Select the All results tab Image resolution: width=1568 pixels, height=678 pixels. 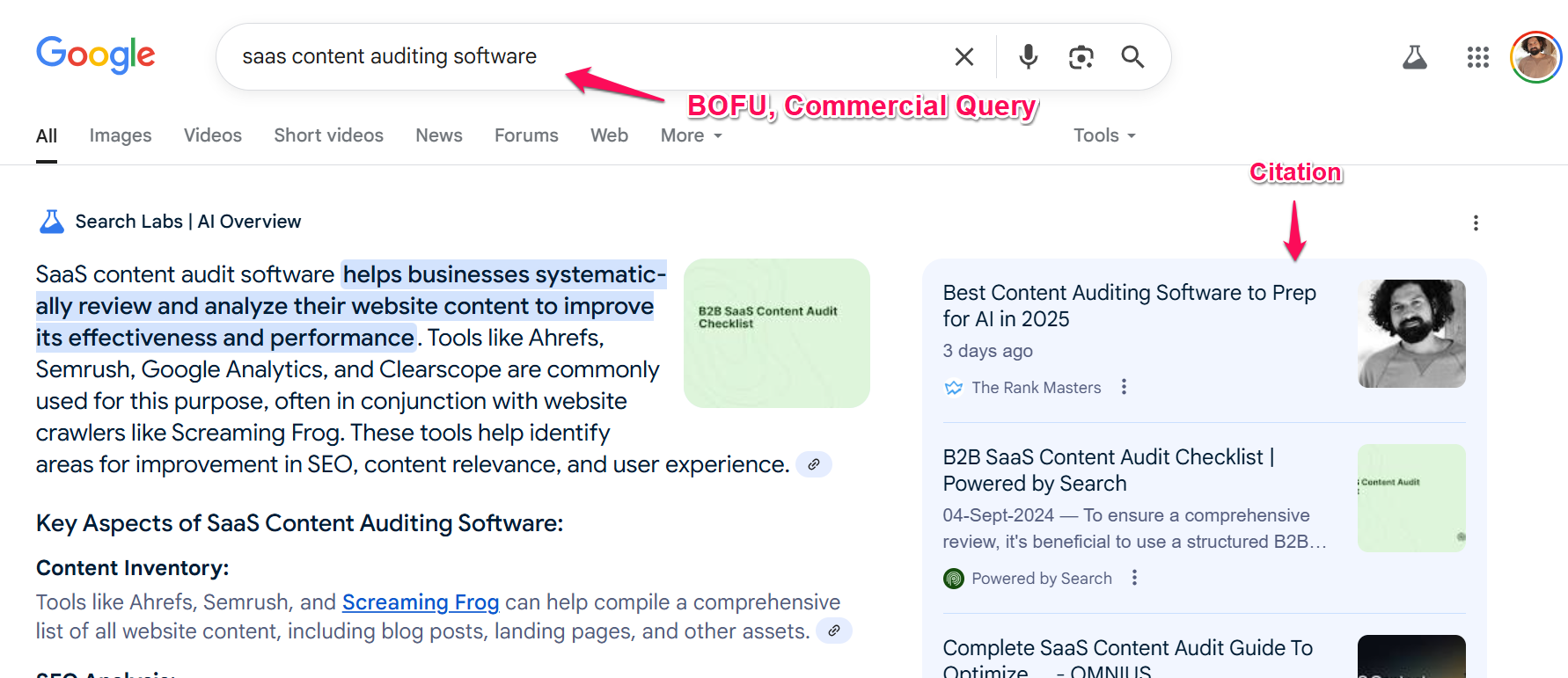point(47,135)
